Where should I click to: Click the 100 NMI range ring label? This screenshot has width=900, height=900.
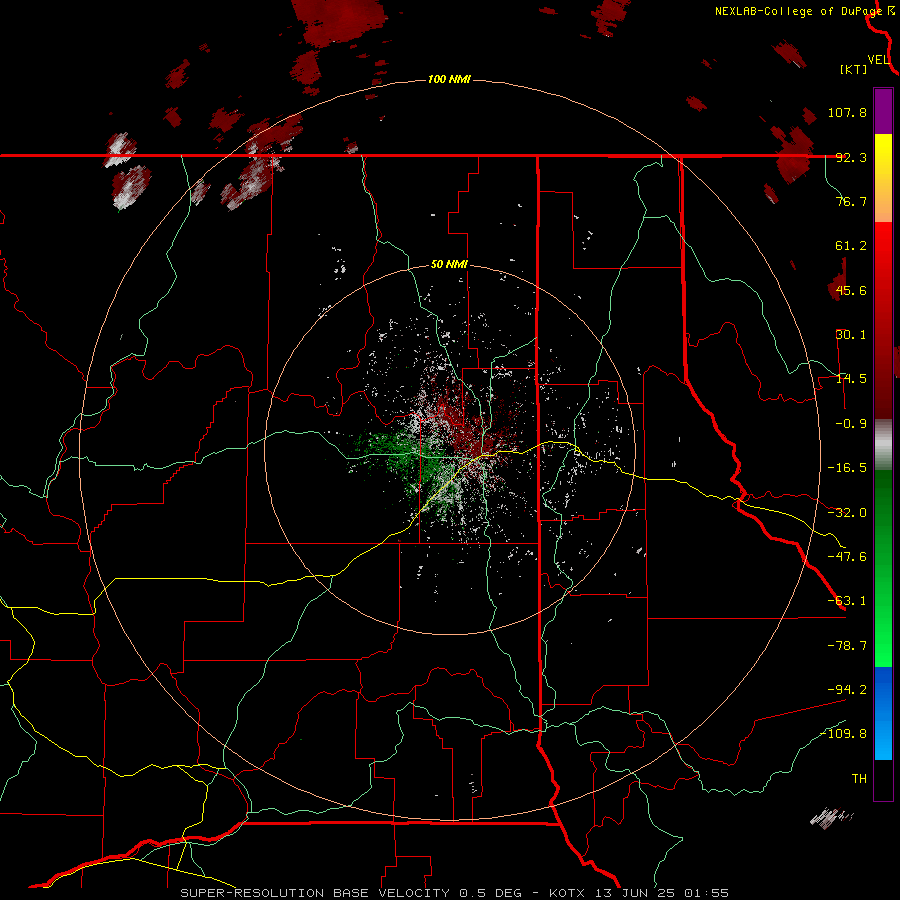coord(449,79)
